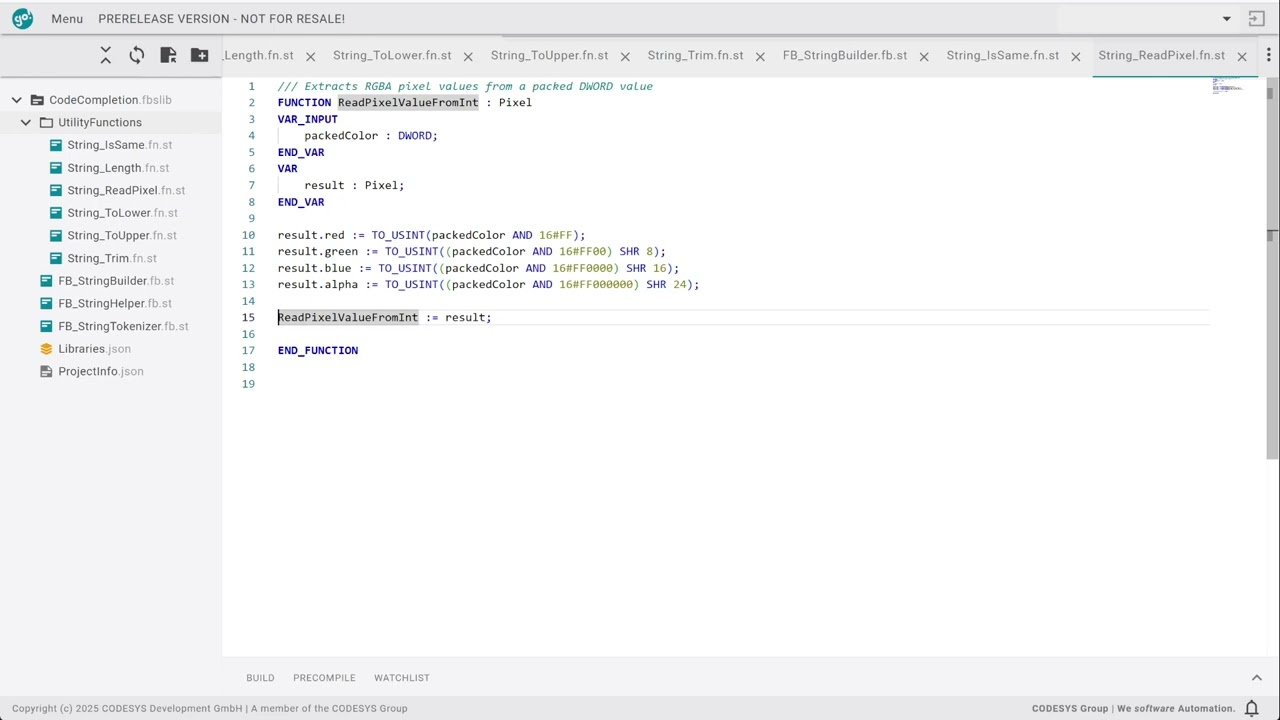Close the String_ToLower.fn.st tab
This screenshot has width=1280, height=720.
point(468,57)
